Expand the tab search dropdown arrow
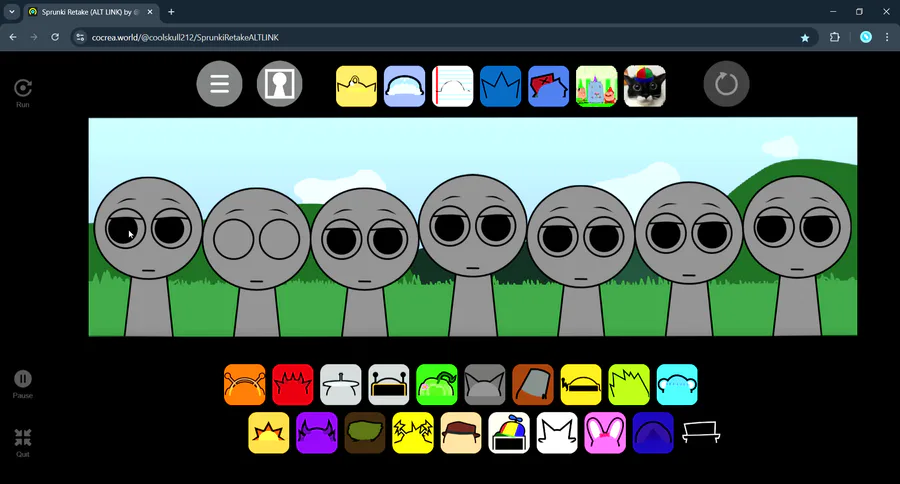This screenshot has height=484, width=900. pos(11,11)
